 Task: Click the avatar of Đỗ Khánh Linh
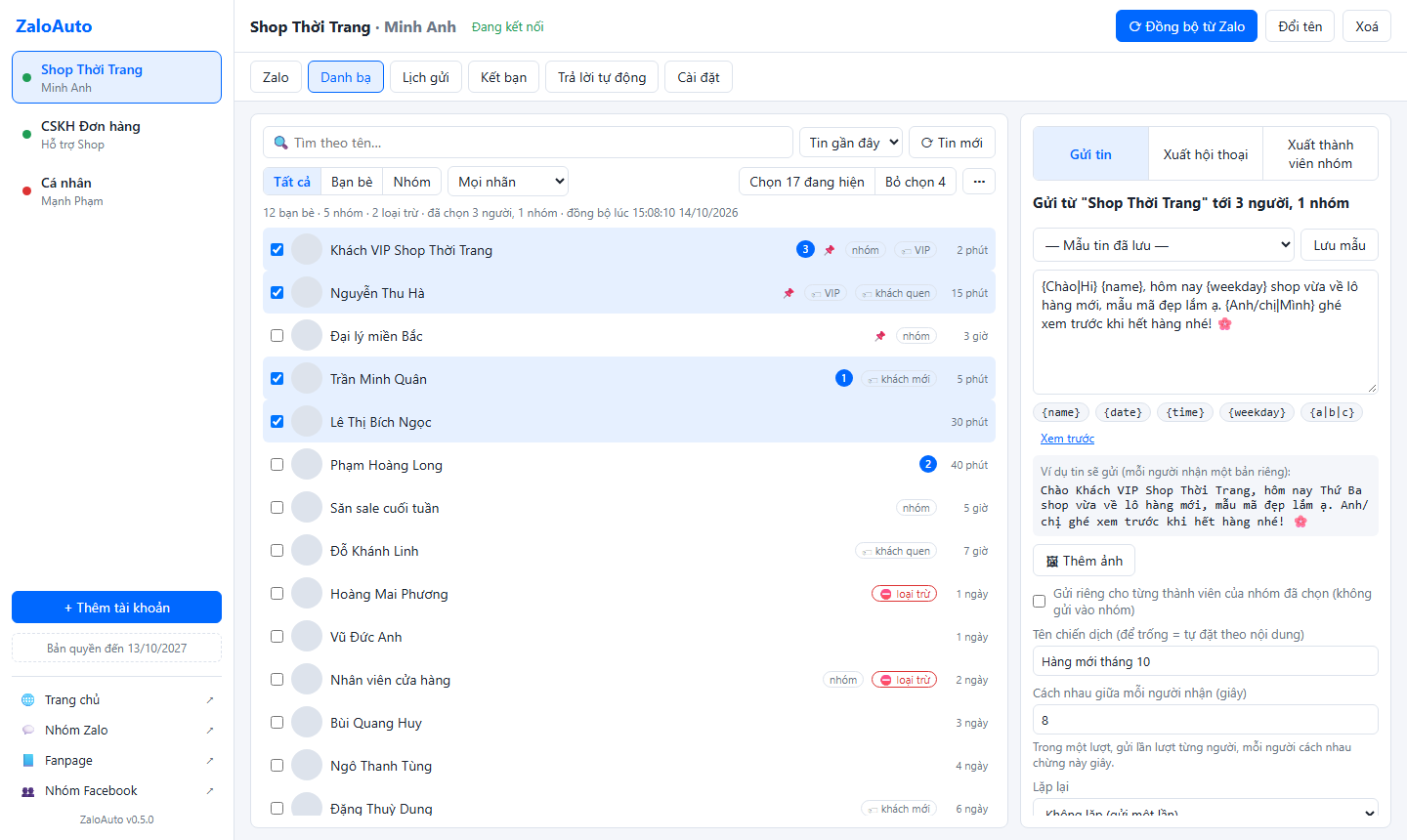tap(307, 550)
